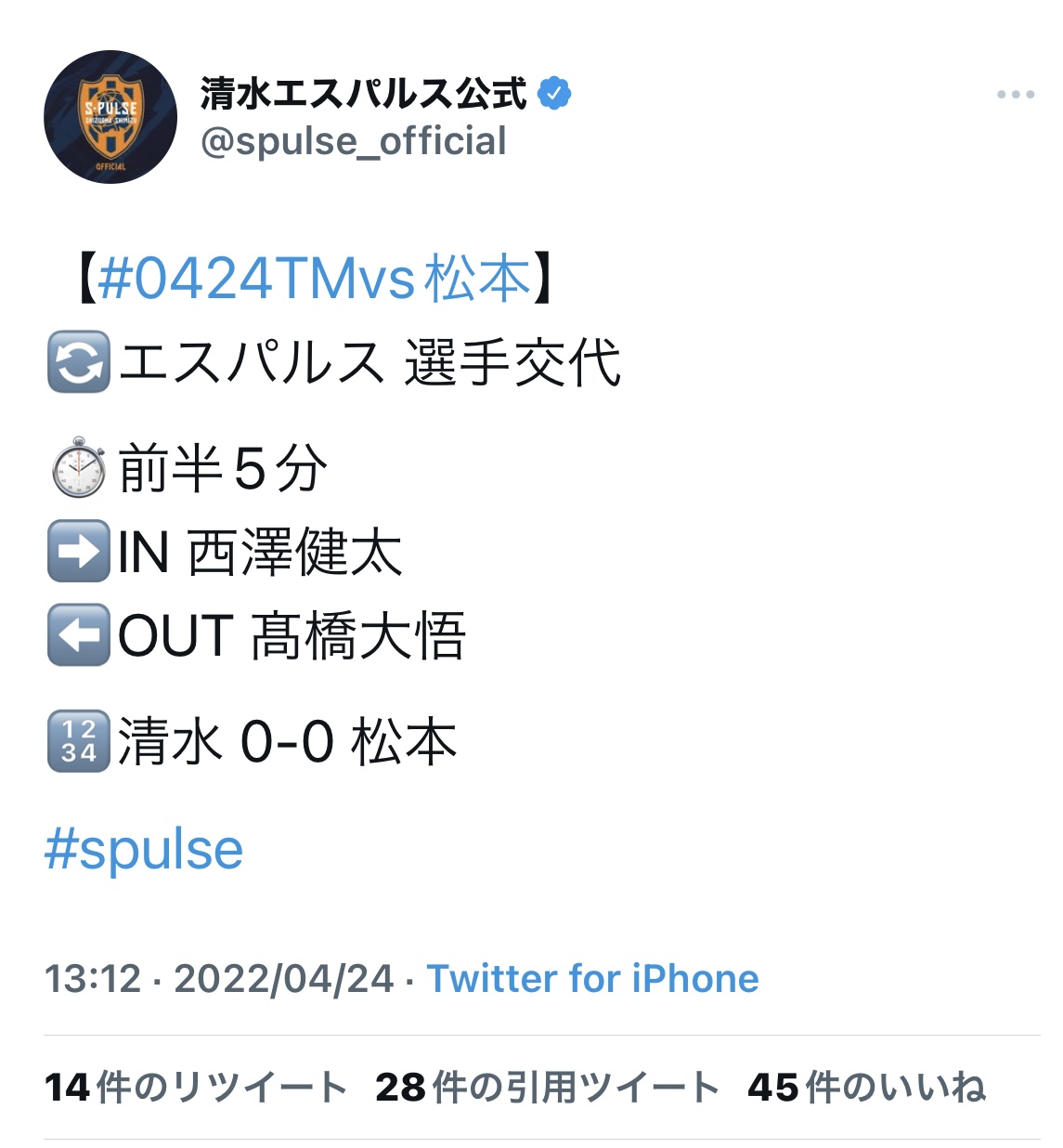The height and width of the screenshot is (1148, 1063).
Task: Open the @spulse_official handle
Action: tap(354, 141)
